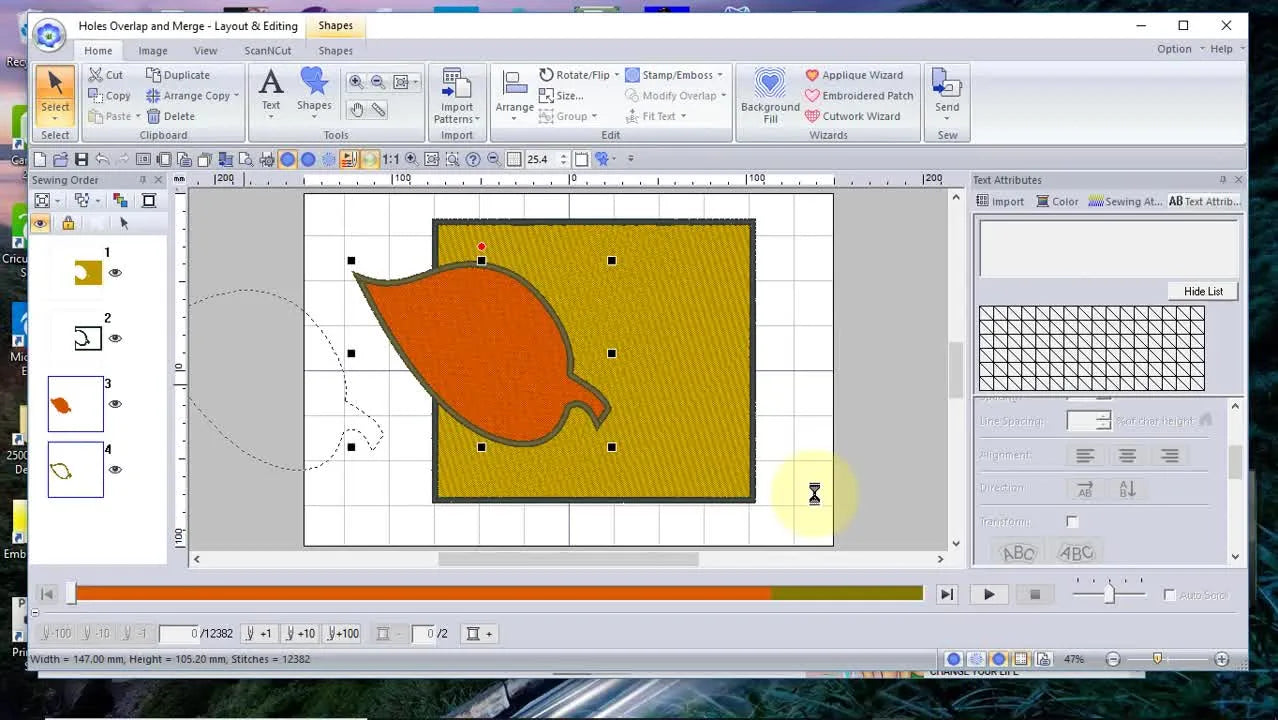Toggle visibility of Sewing Order item 1

(x=115, y=272)
